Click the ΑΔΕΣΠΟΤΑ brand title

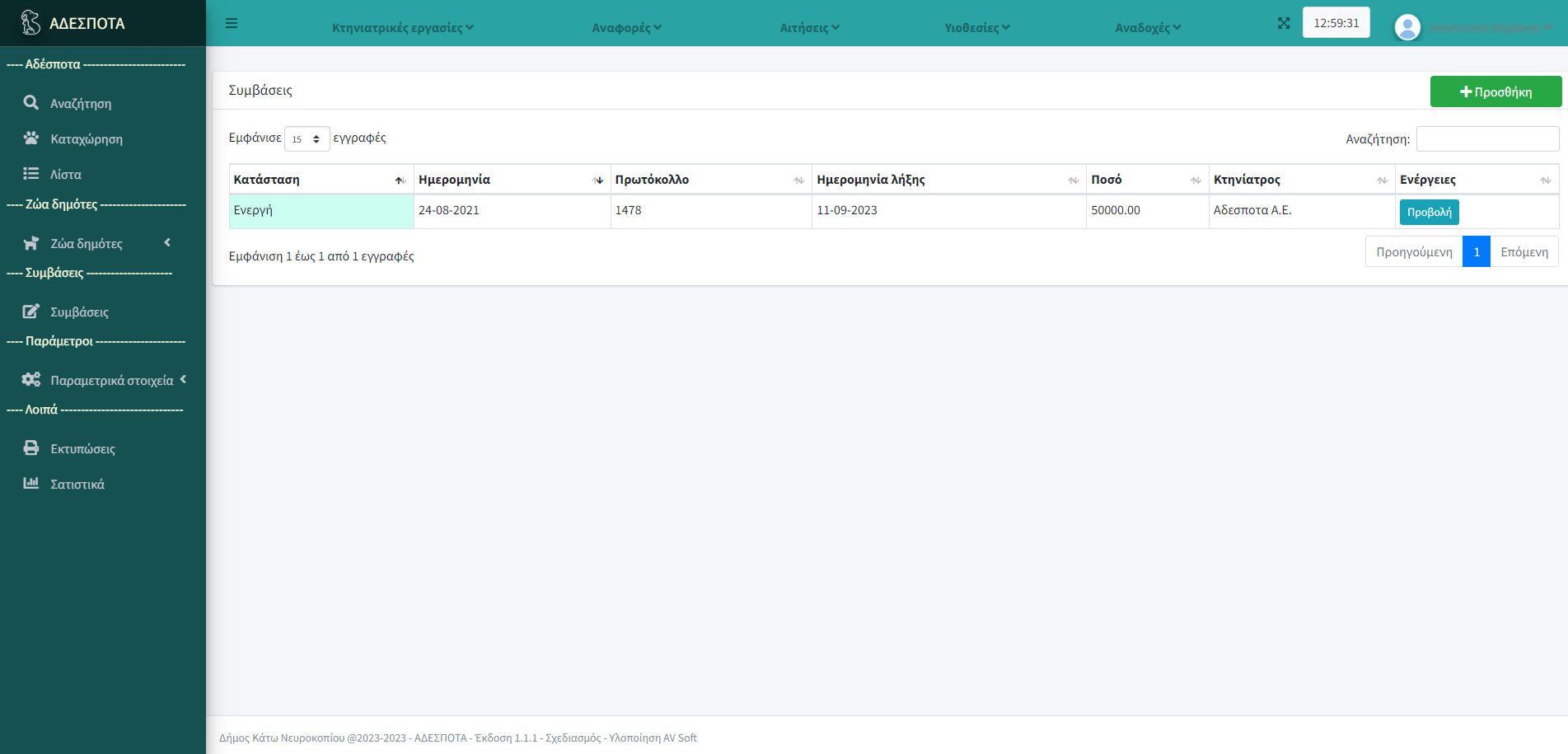(x=87, y=23)
